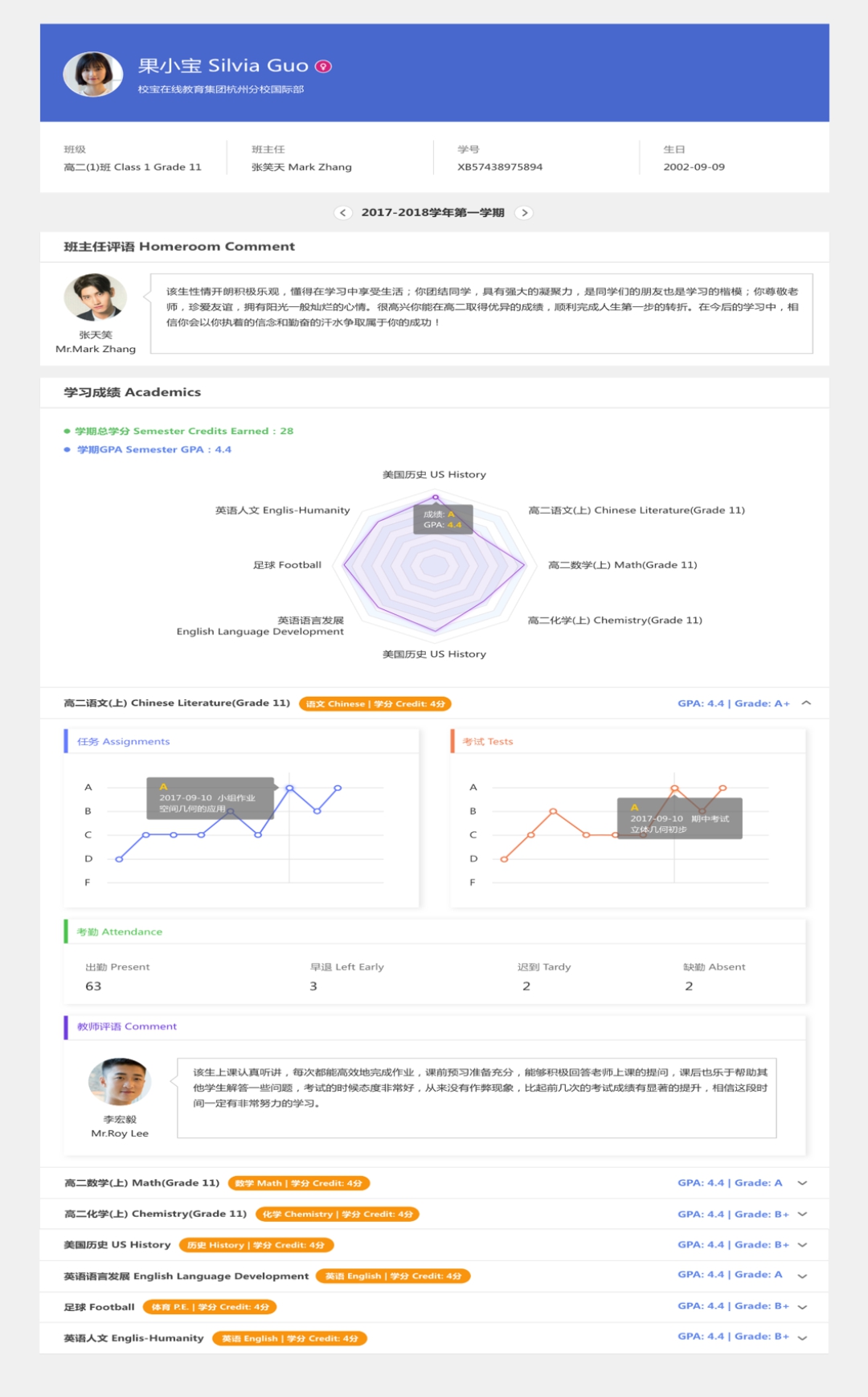
Task: Click the 小组作业 assignment tooltip
Action: coord(211,798)
